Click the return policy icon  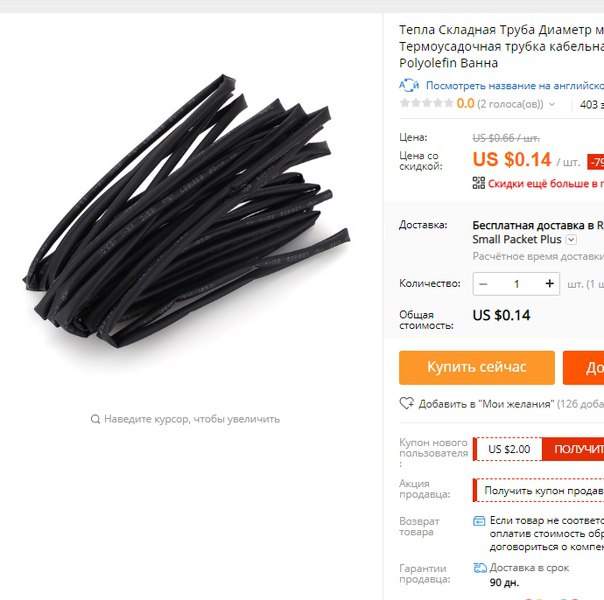click(479, 521)
